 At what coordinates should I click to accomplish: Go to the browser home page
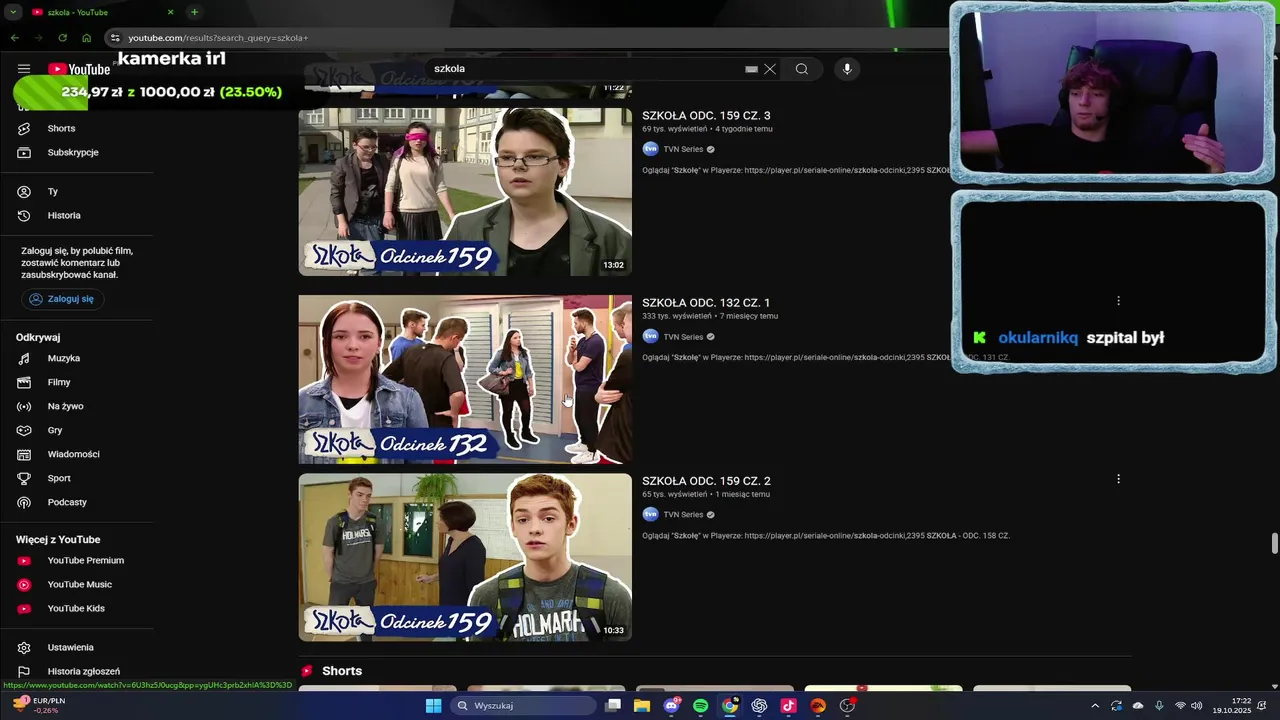[x=86, y=38]
